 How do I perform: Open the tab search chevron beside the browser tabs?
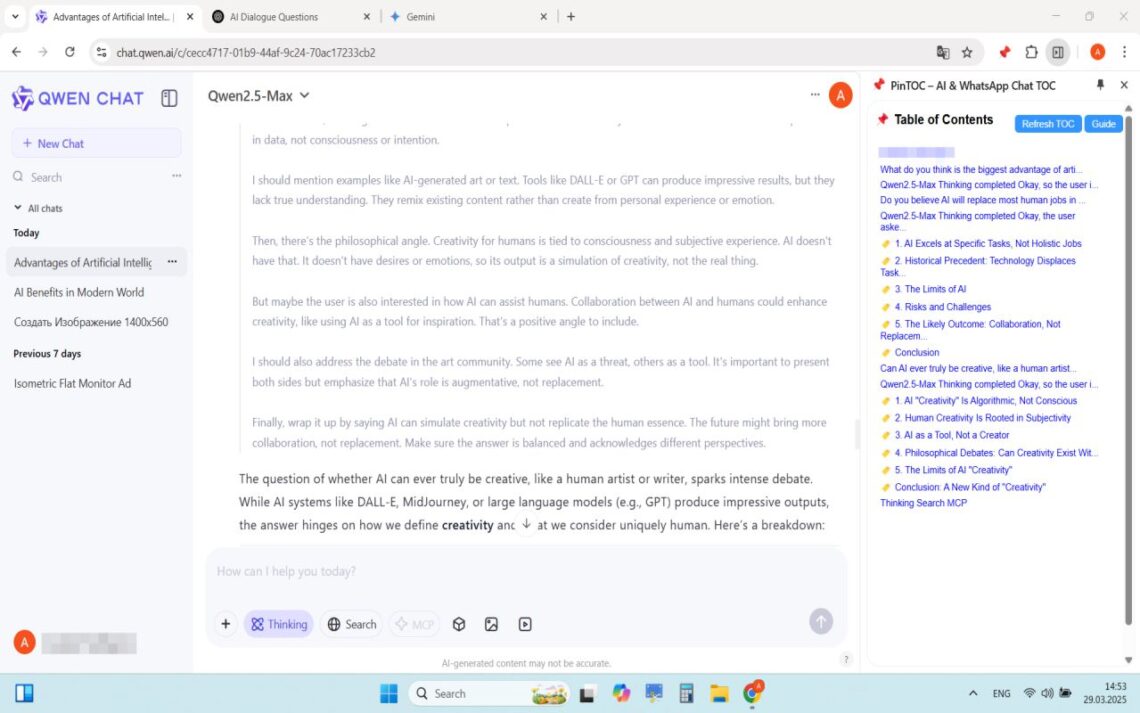[x=14, y=16]
